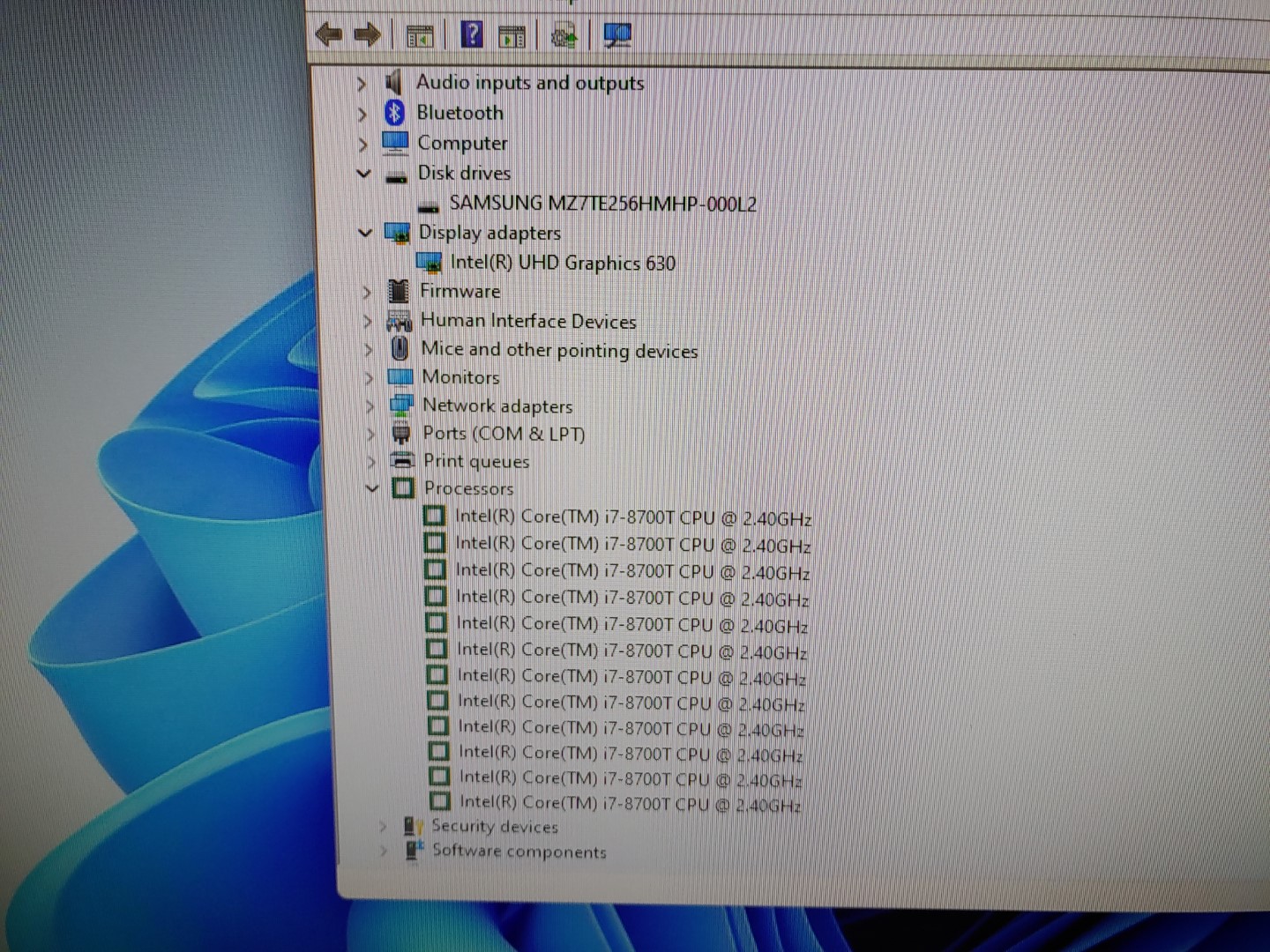This screenshot has width=1270, height=952.
Task: Expand the Firmware node chevron
Action: 367,292
